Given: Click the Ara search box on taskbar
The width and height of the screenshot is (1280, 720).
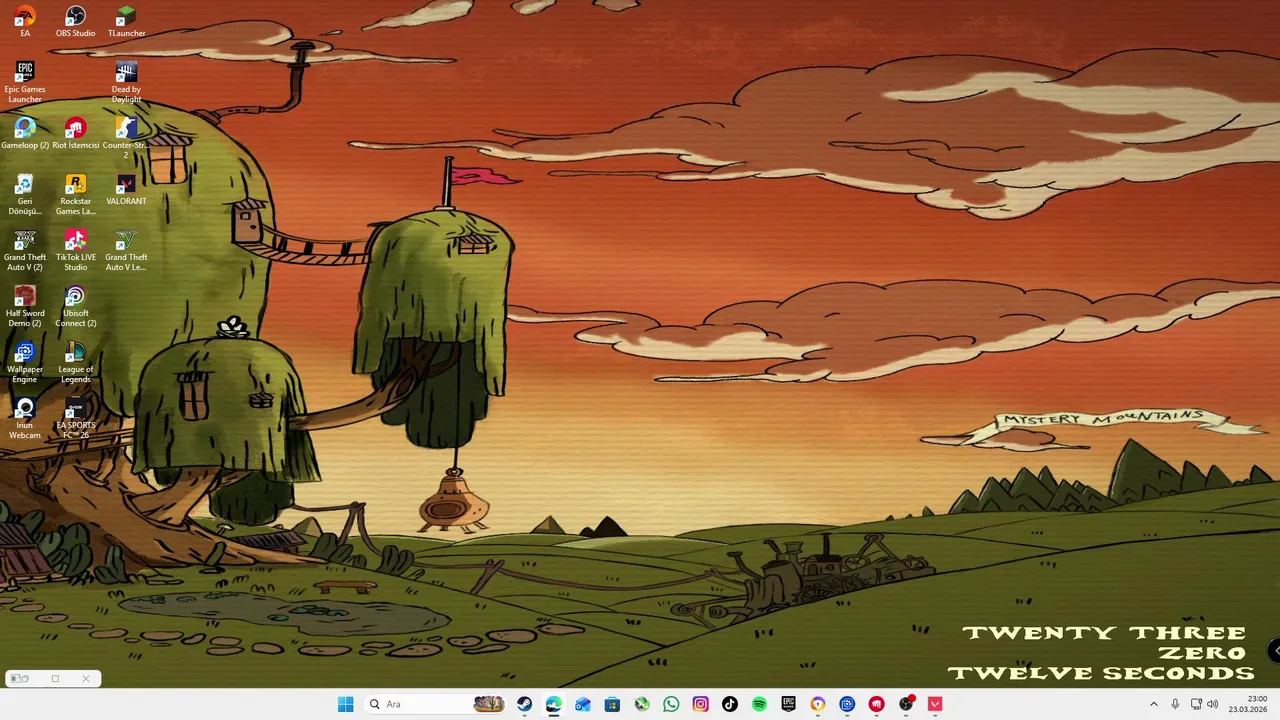Looking at the screenshot, I should 435,704.
